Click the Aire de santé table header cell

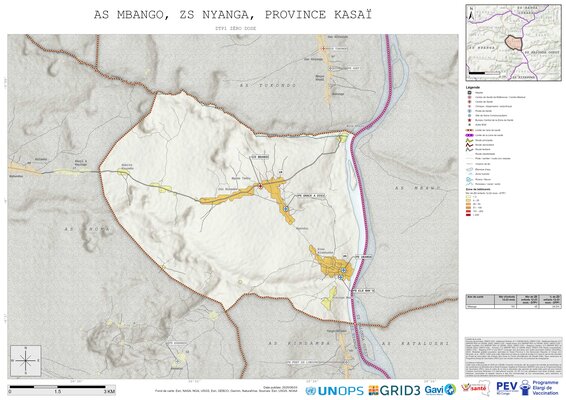480,299
